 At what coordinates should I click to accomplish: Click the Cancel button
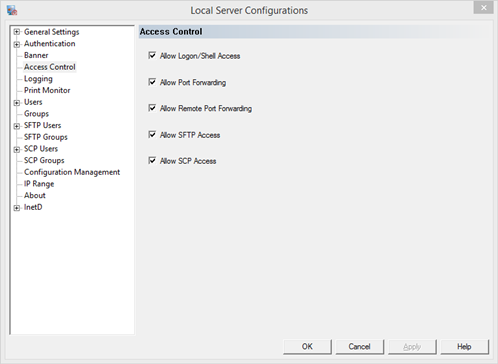[360, 347]
